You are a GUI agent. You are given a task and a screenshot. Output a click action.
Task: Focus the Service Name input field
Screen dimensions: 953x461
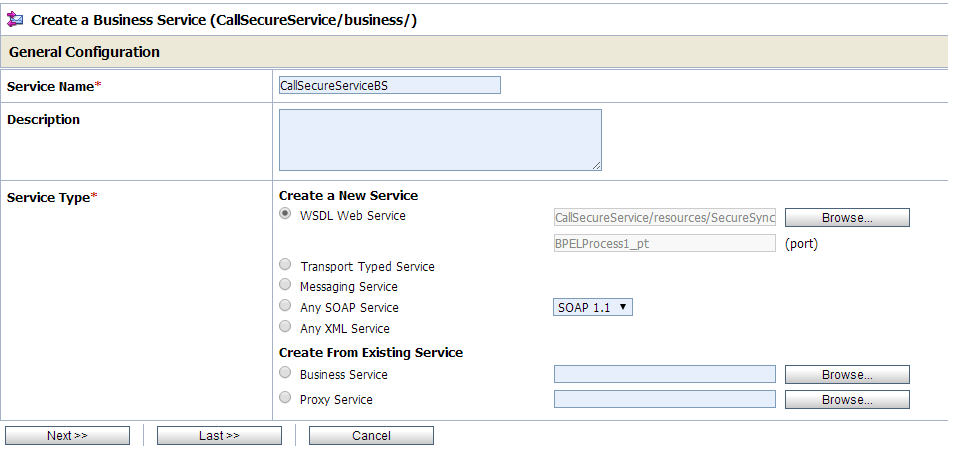point(390,85)
